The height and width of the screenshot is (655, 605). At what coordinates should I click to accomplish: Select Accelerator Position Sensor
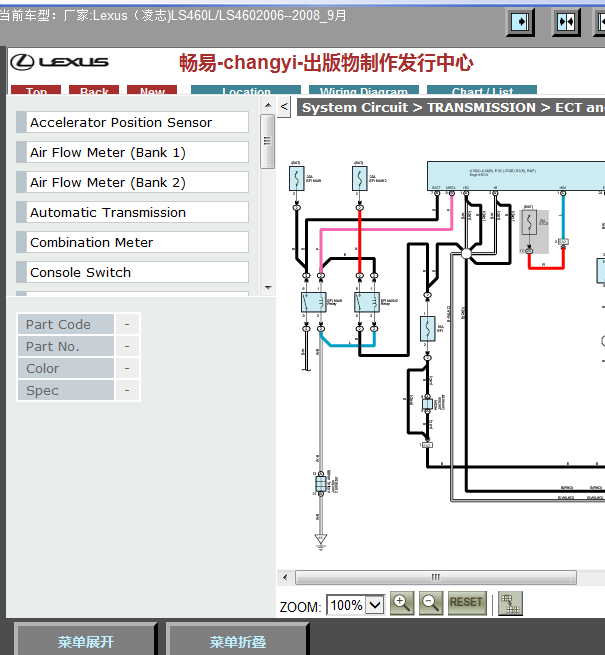pos(132,122)
